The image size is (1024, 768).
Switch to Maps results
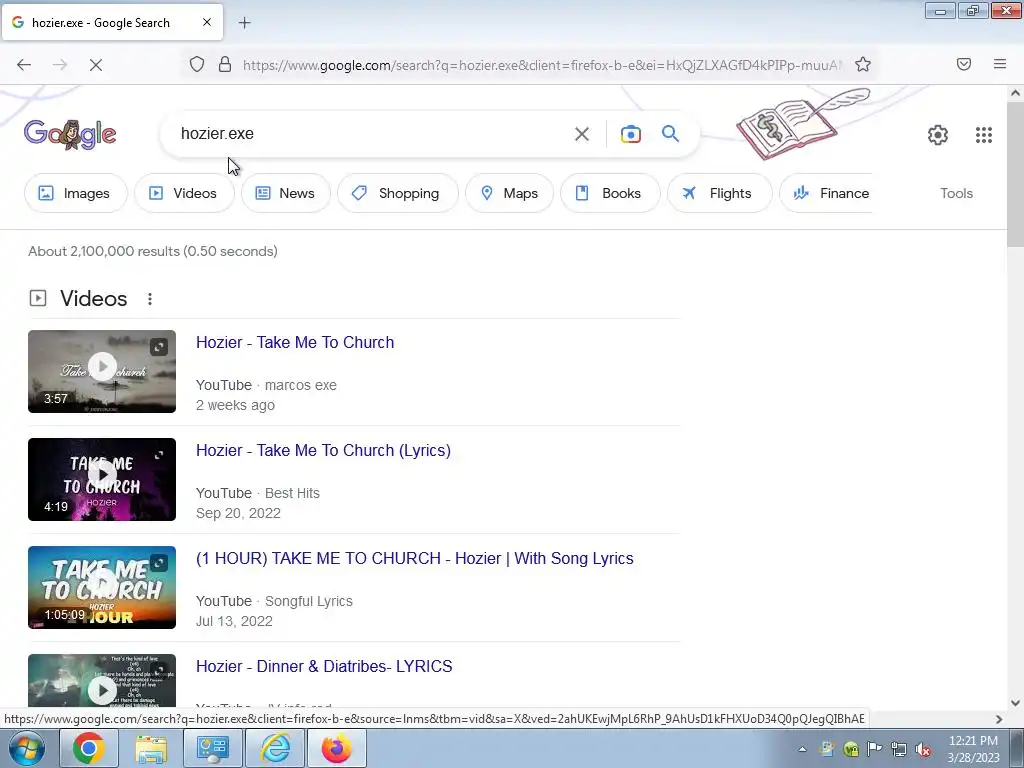509,193
